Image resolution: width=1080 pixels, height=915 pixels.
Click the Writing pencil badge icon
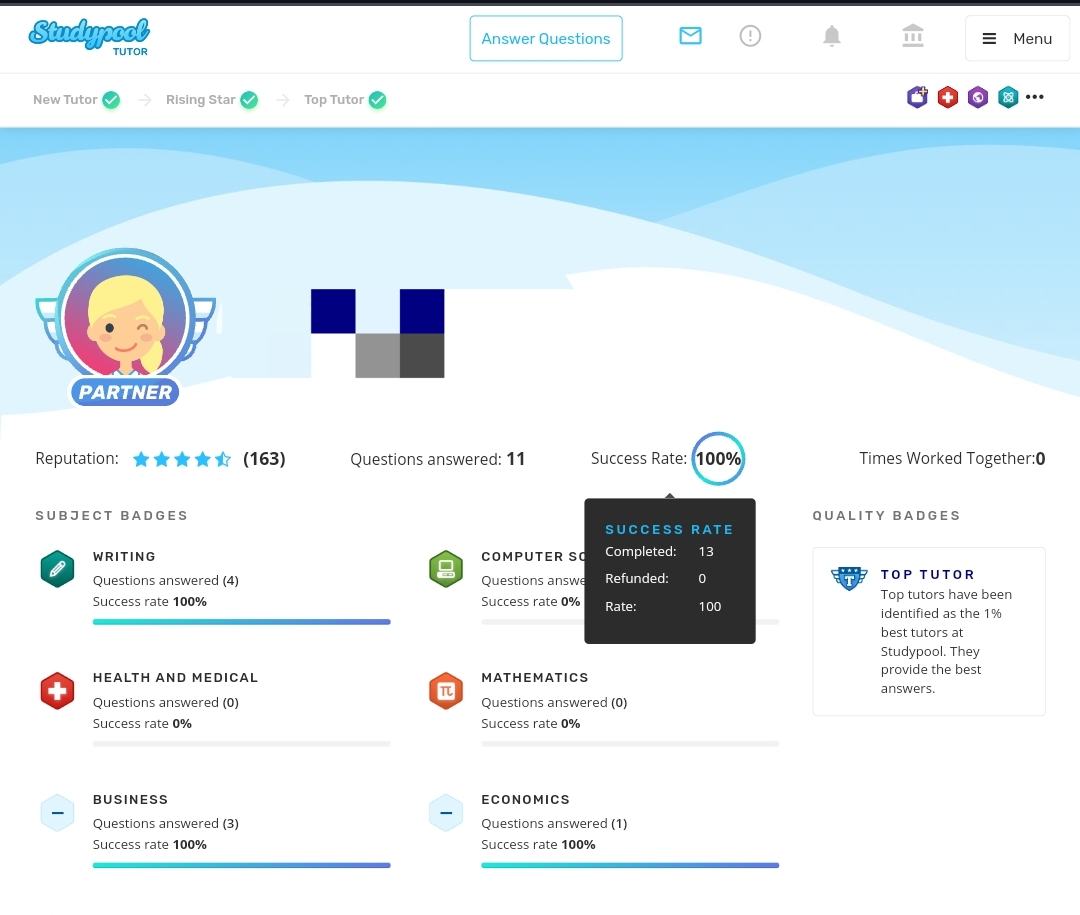click(x=57, y=569)
